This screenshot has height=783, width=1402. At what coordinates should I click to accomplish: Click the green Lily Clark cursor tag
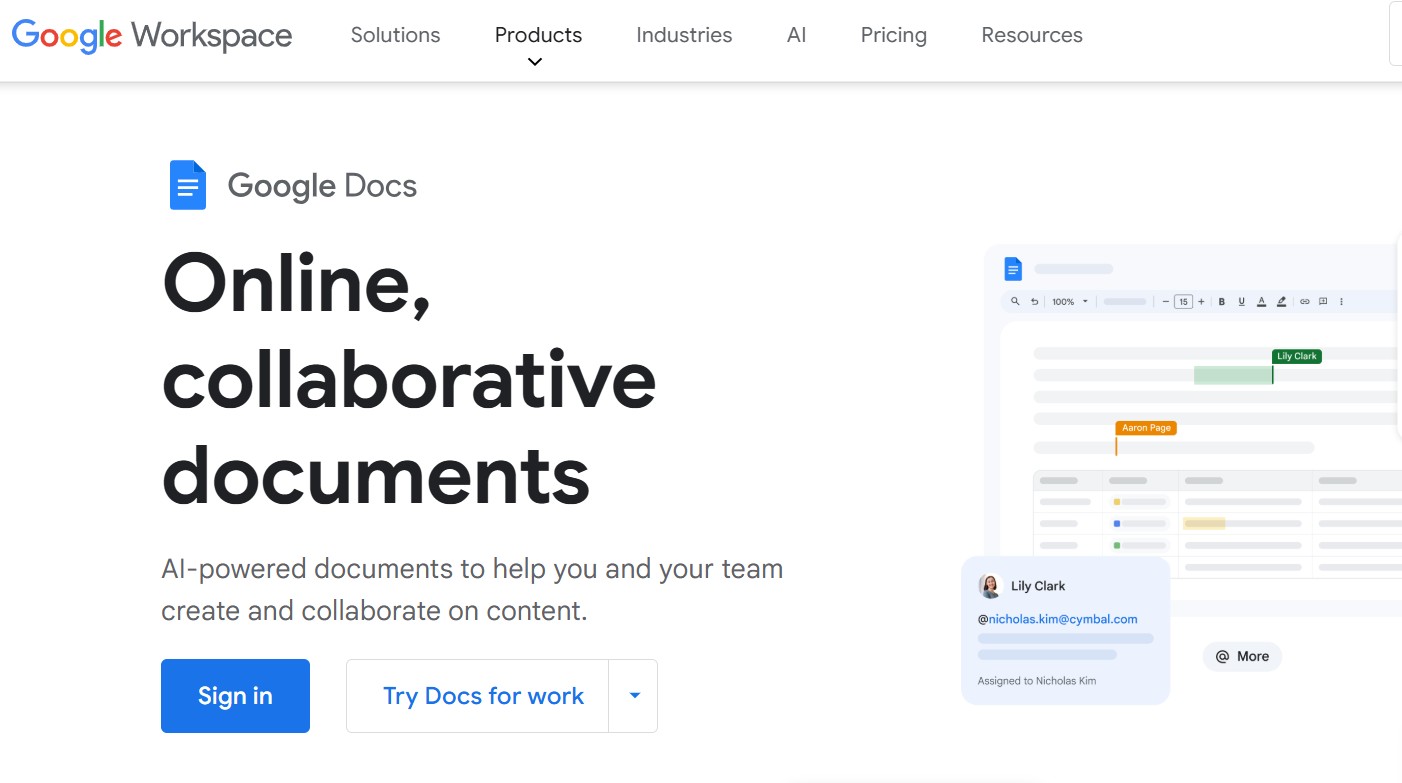pos(1297,356)
